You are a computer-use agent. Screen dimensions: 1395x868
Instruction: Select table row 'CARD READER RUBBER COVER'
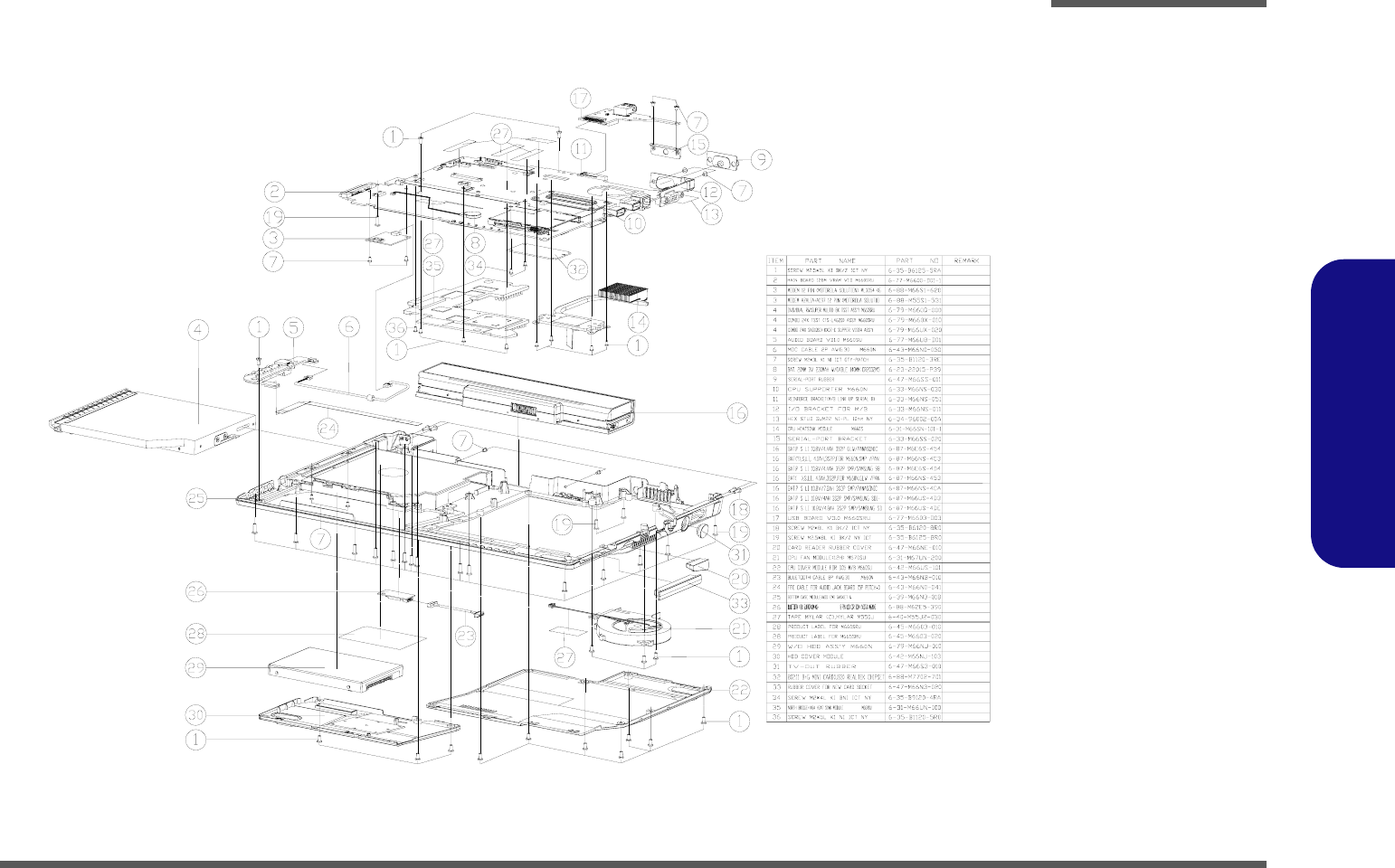click(878, 548)
